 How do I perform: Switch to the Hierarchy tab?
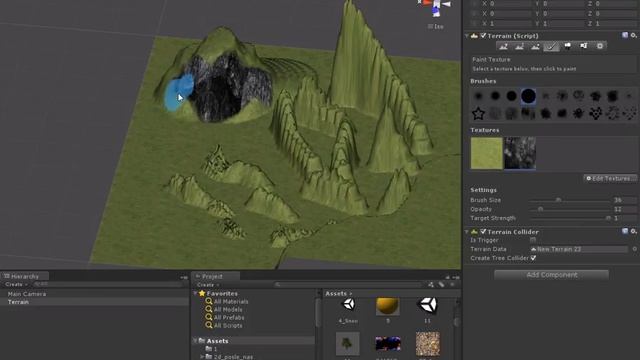click(24, 276)
